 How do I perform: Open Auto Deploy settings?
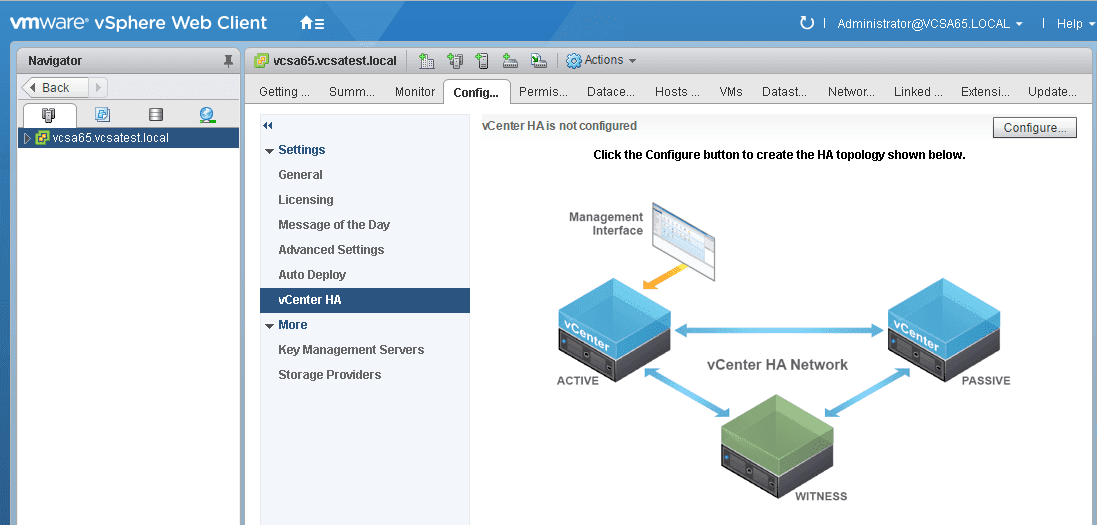(365, 275)
